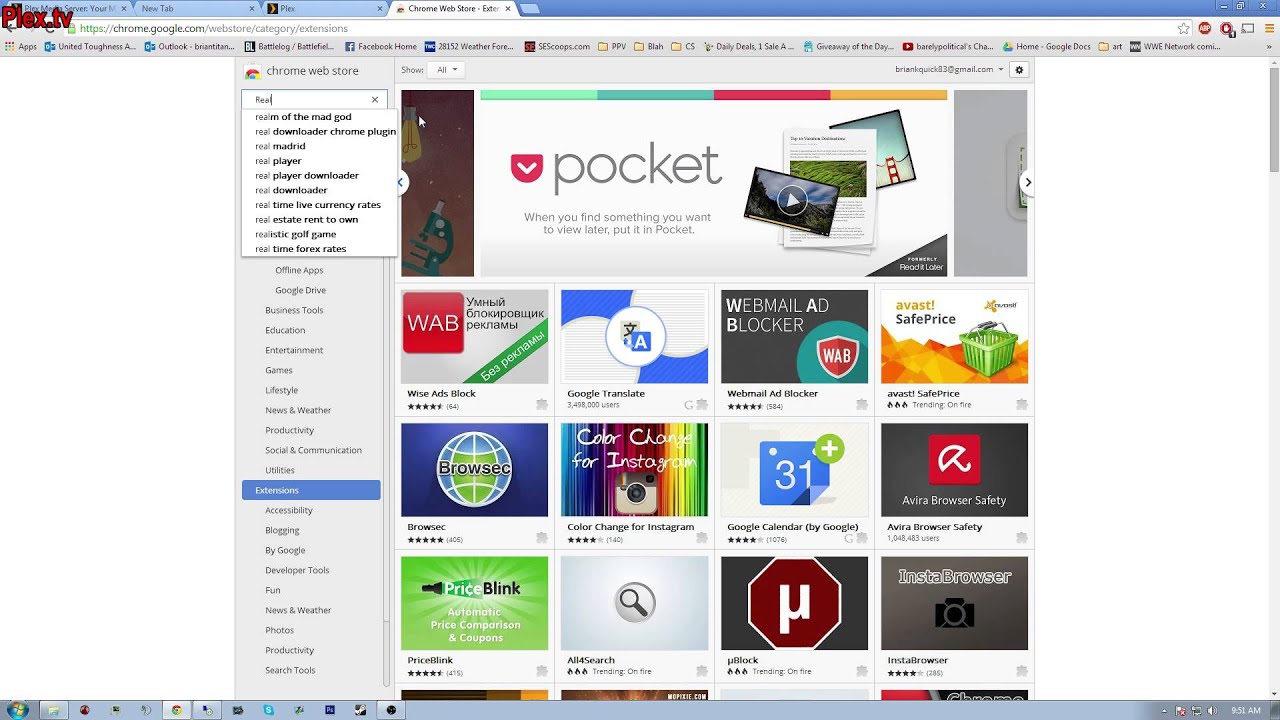This screenshot has width=1280, height=720.
Task: Open the All4Search extension tile
Action: (634, 617)
